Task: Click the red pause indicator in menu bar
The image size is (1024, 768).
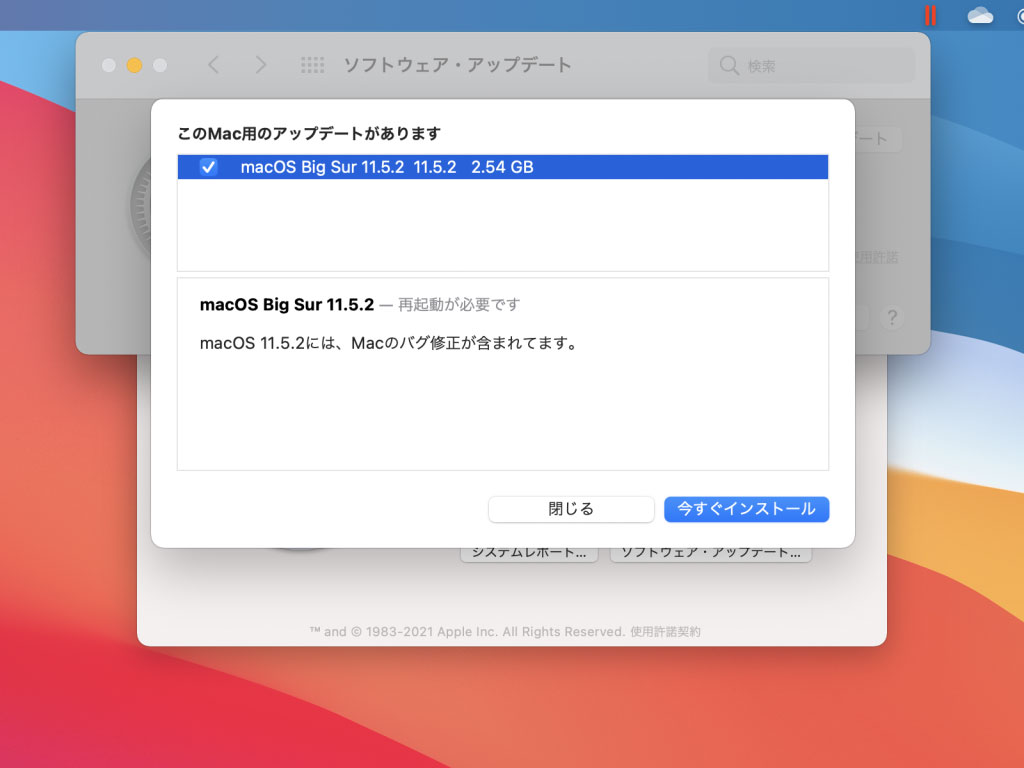Action: [929, 15]
